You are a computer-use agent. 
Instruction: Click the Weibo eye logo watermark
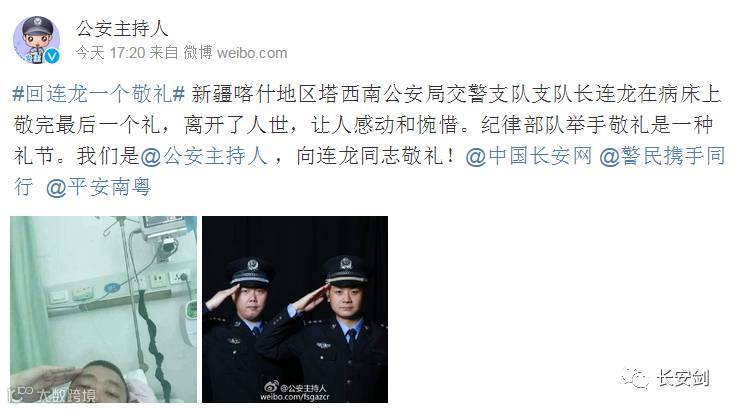point(271,387)
